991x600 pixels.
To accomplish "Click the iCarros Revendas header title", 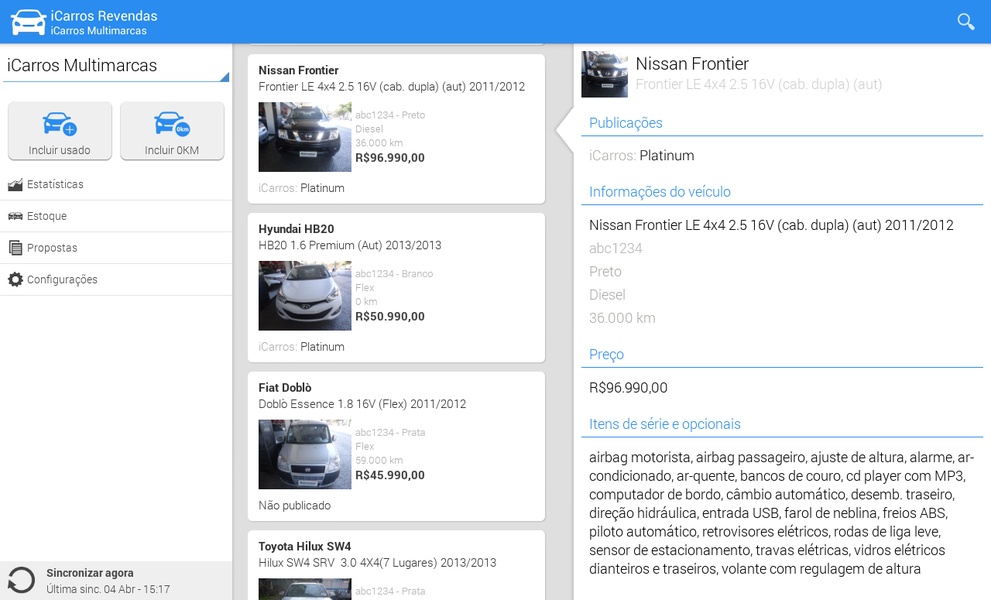I will [104, 16].
